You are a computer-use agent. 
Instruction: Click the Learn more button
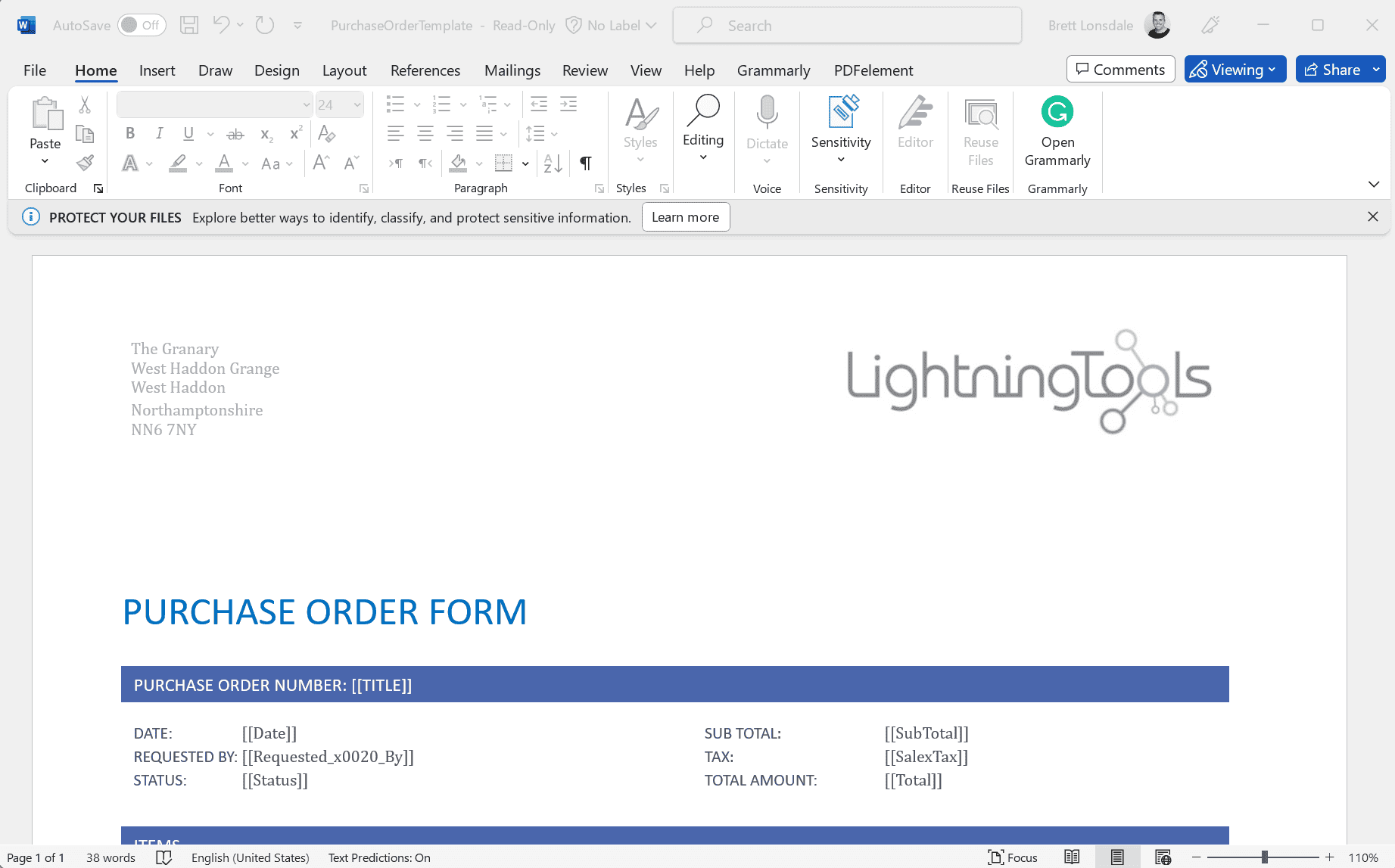click(x=685, y=217)
